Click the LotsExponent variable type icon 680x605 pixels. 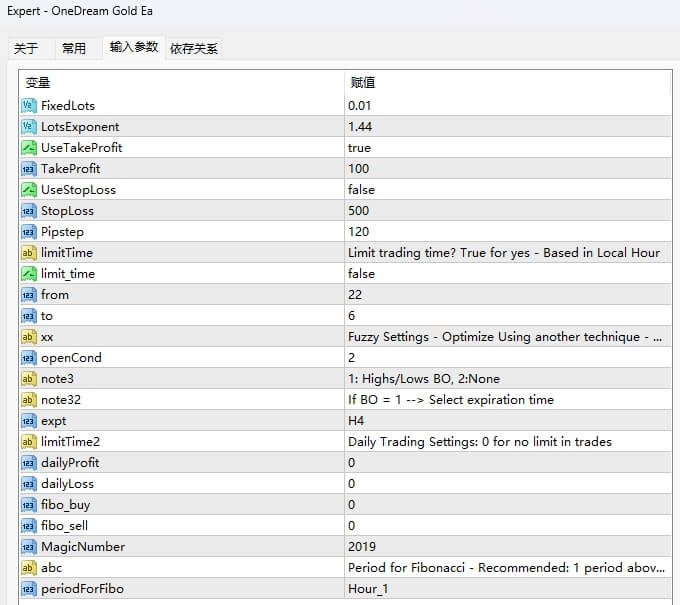29,127
